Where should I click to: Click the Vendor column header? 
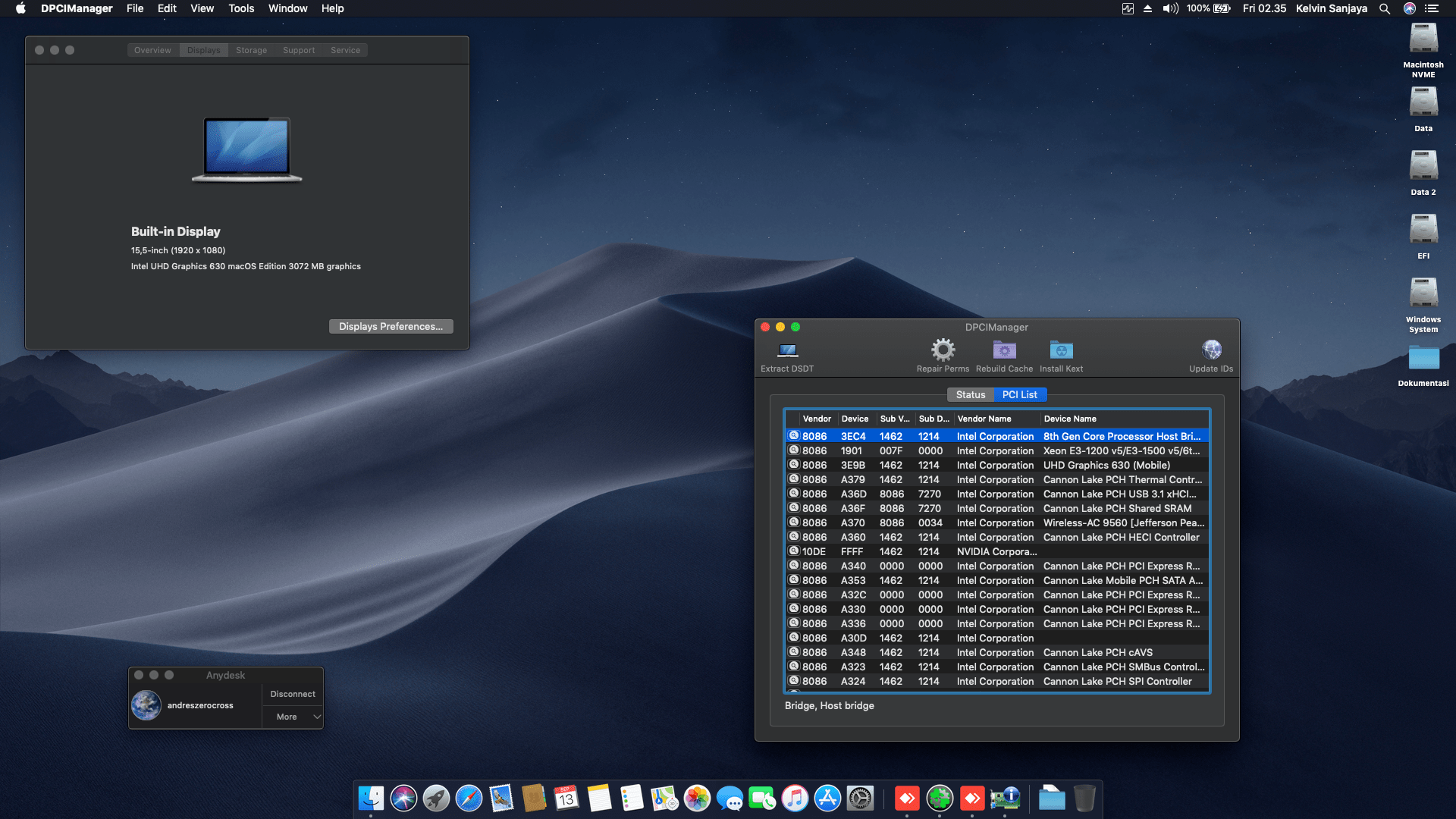pos(817,419)
